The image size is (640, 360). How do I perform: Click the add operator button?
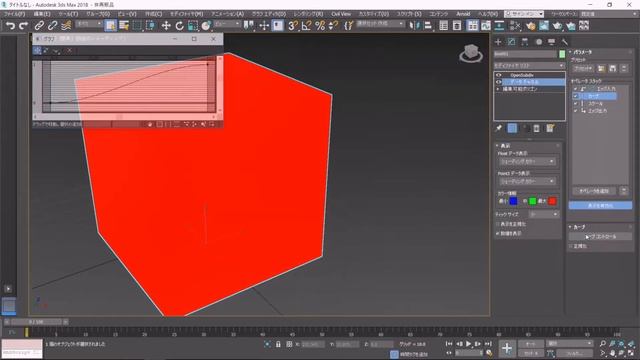(x=594, y=191)
